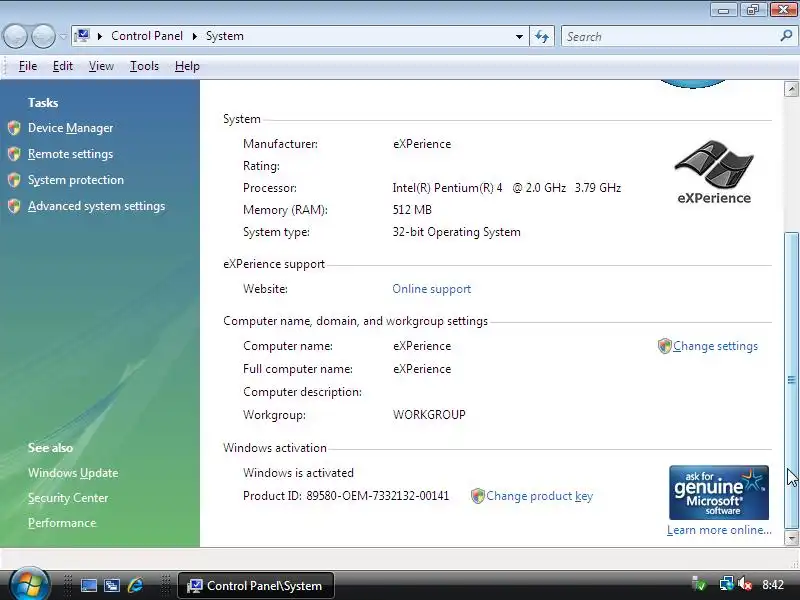The height and width of the screenshot is (600, 800).
Task: Minimize the System window
Action: pos(723,9)
